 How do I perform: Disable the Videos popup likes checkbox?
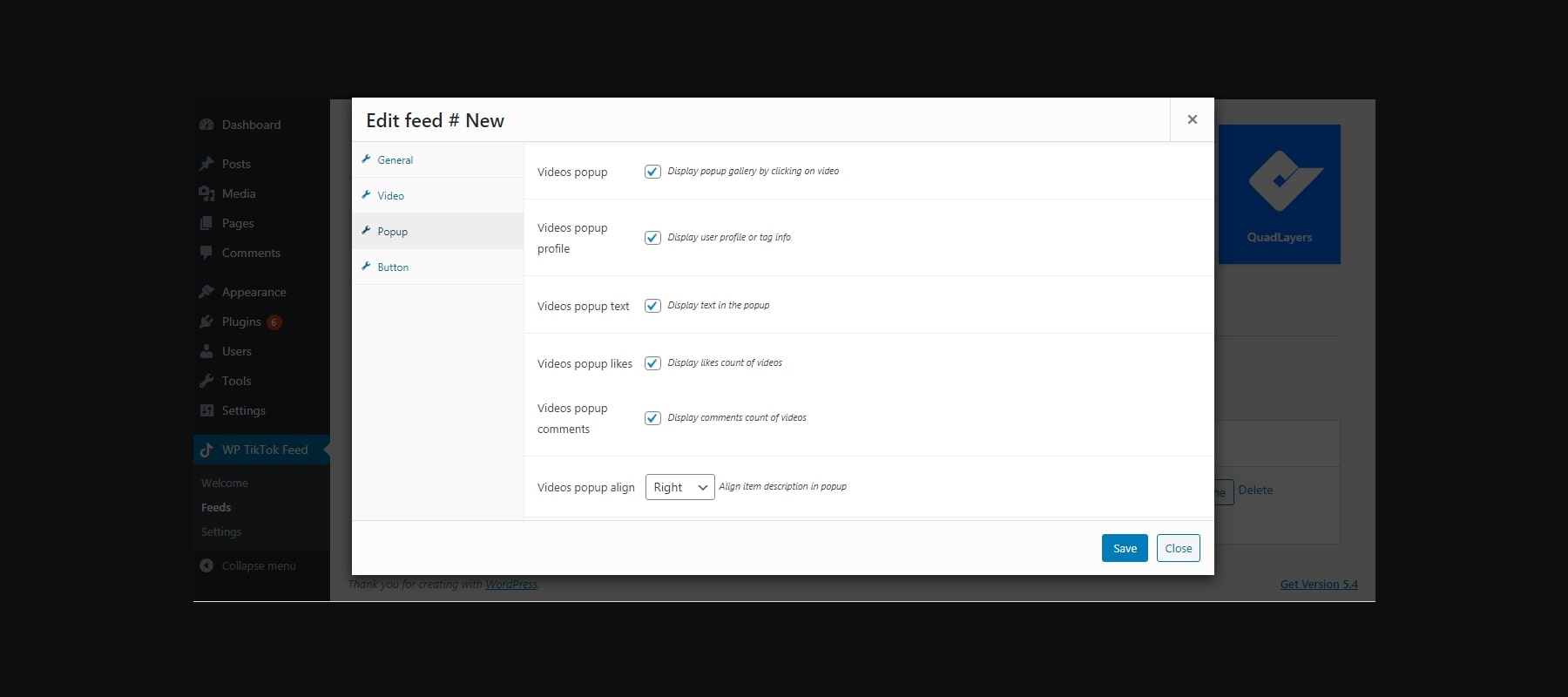[x=652, y=363]
